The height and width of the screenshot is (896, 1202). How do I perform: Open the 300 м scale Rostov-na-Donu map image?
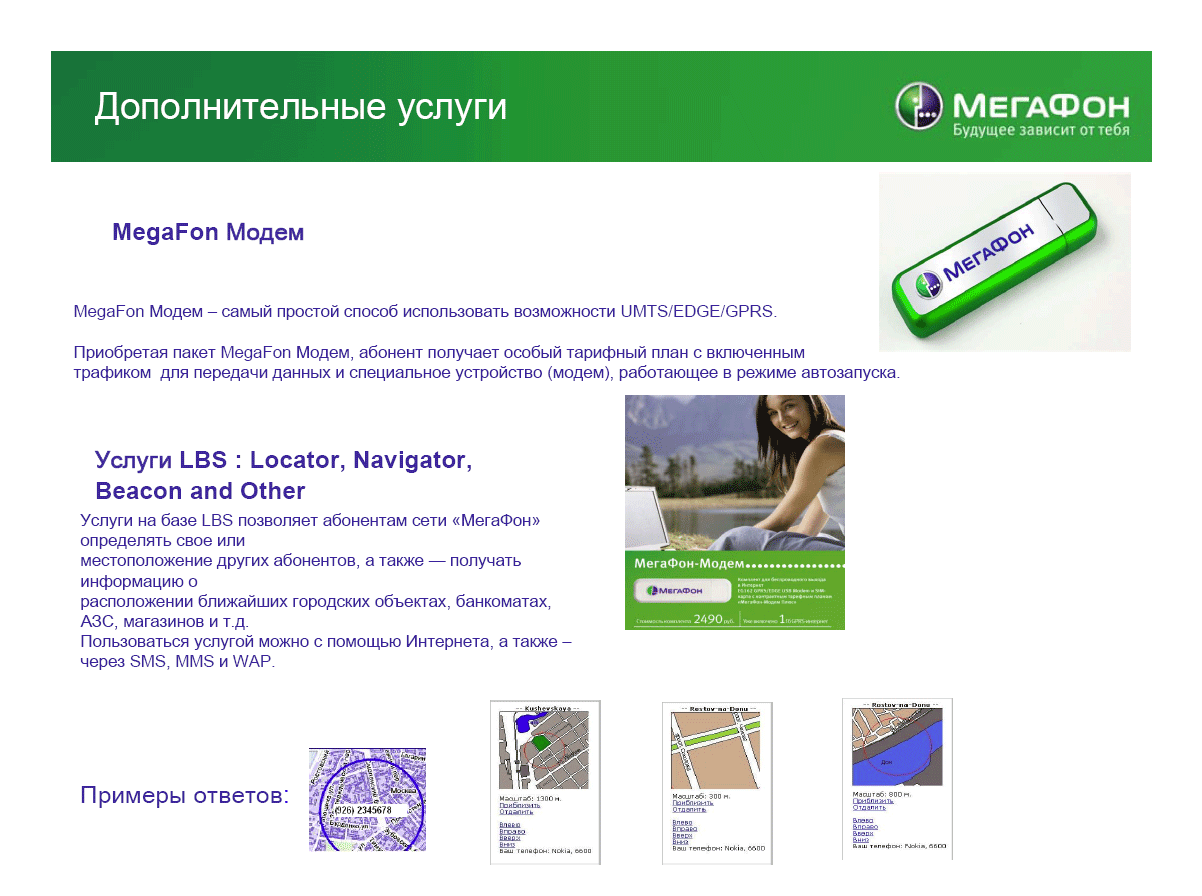click(715, 751)
